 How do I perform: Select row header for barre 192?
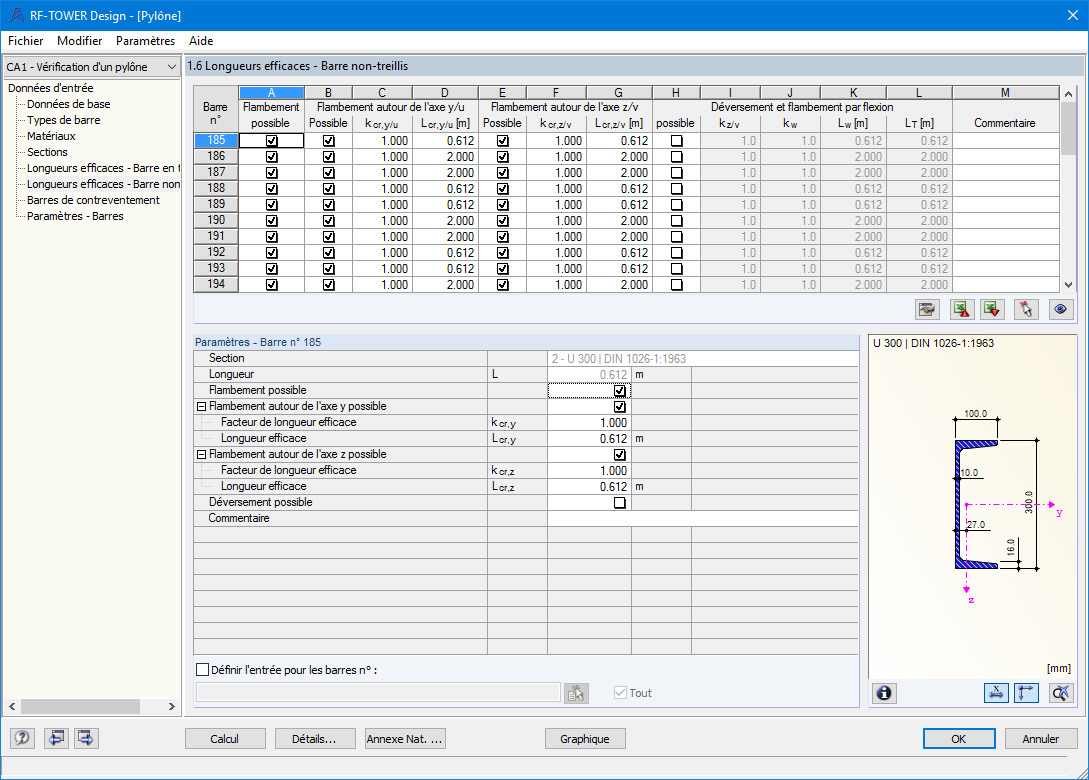pyautogui.click(x=216, y=252)
